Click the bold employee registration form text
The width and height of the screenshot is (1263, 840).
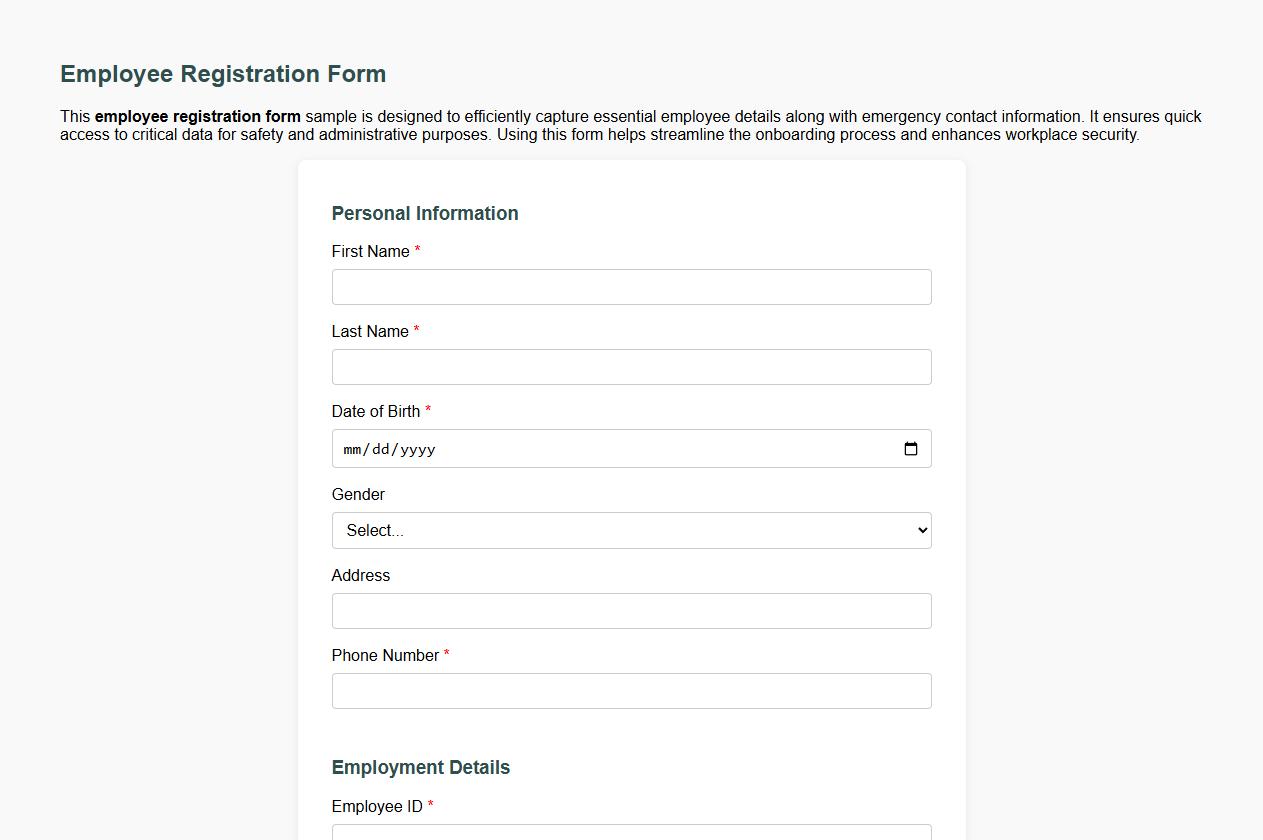(x=197, y=116)
